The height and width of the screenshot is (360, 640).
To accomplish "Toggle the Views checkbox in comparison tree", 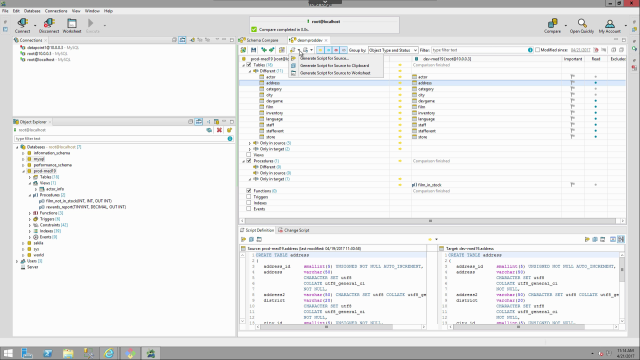I will [249, 155].
